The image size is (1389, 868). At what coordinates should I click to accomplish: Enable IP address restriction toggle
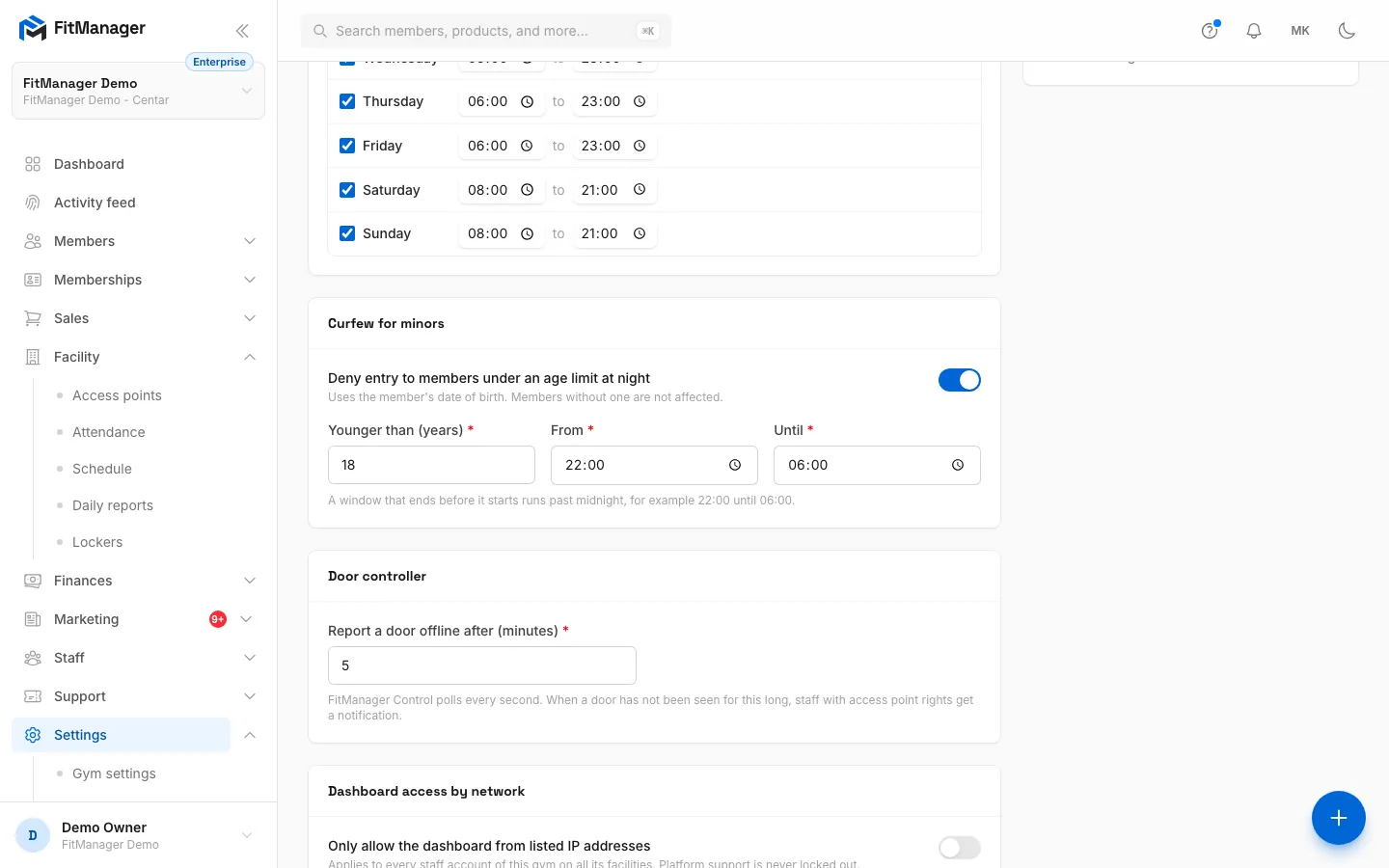tap(960, 848)
